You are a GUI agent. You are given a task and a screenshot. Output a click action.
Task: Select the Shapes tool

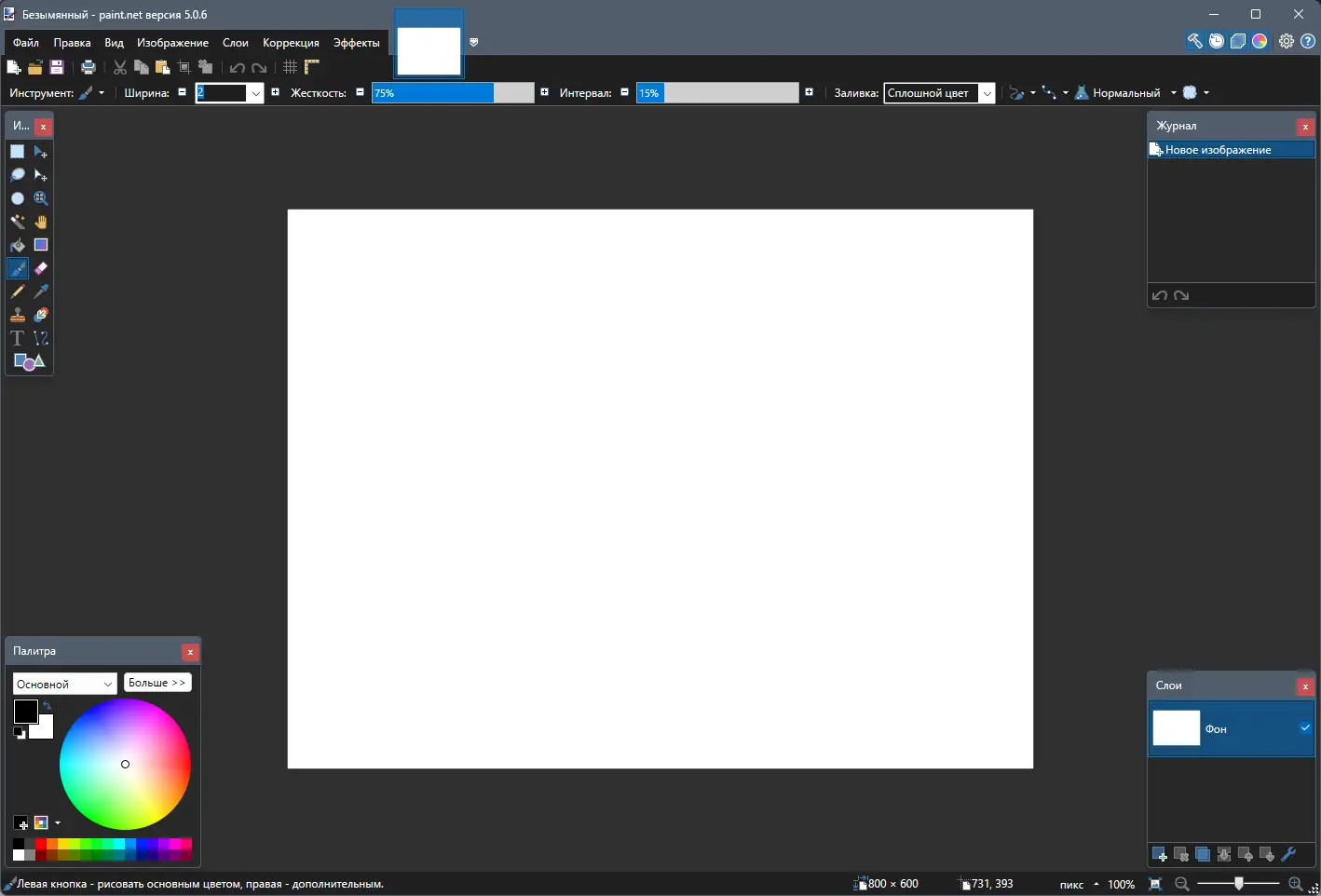29,361
